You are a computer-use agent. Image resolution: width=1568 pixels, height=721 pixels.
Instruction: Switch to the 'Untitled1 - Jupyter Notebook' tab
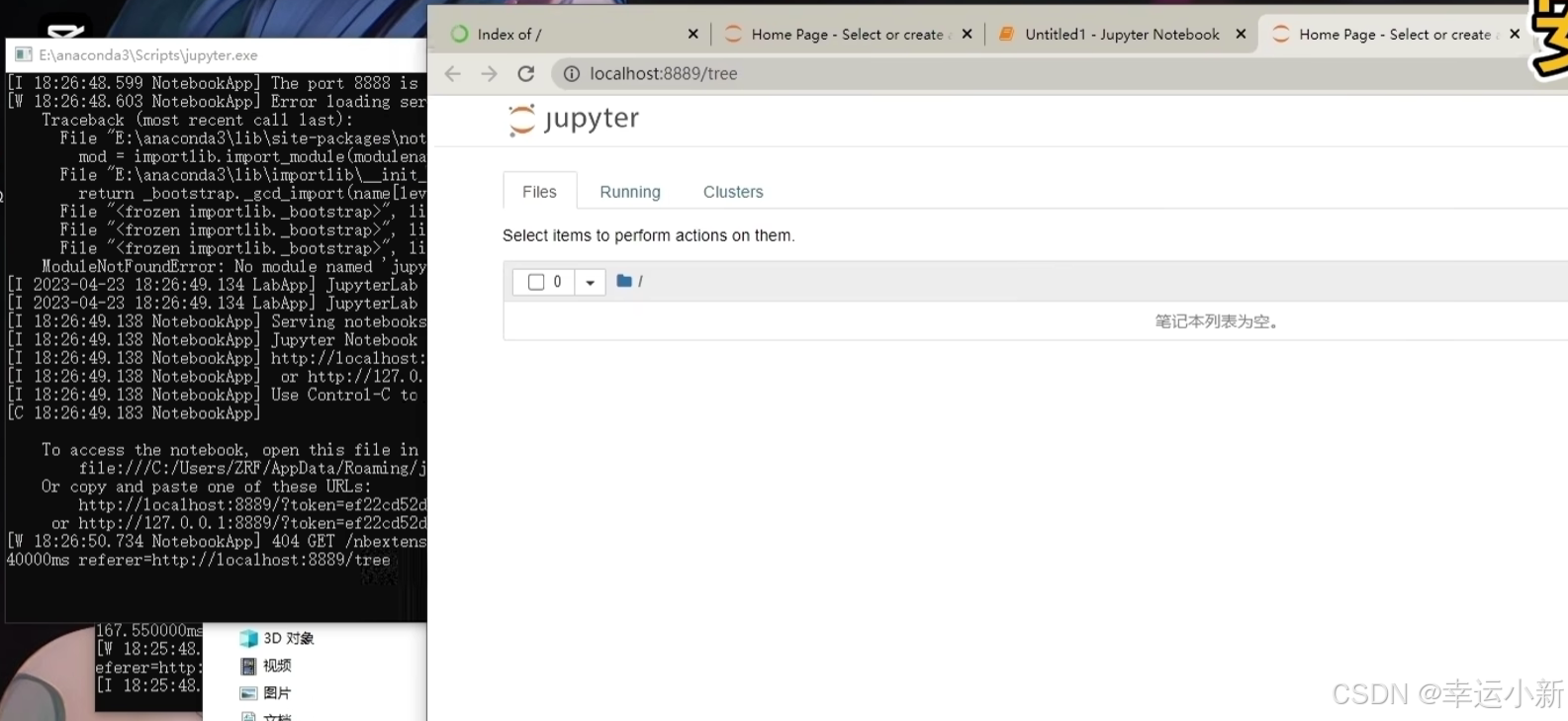click(x=1122, y=35)
